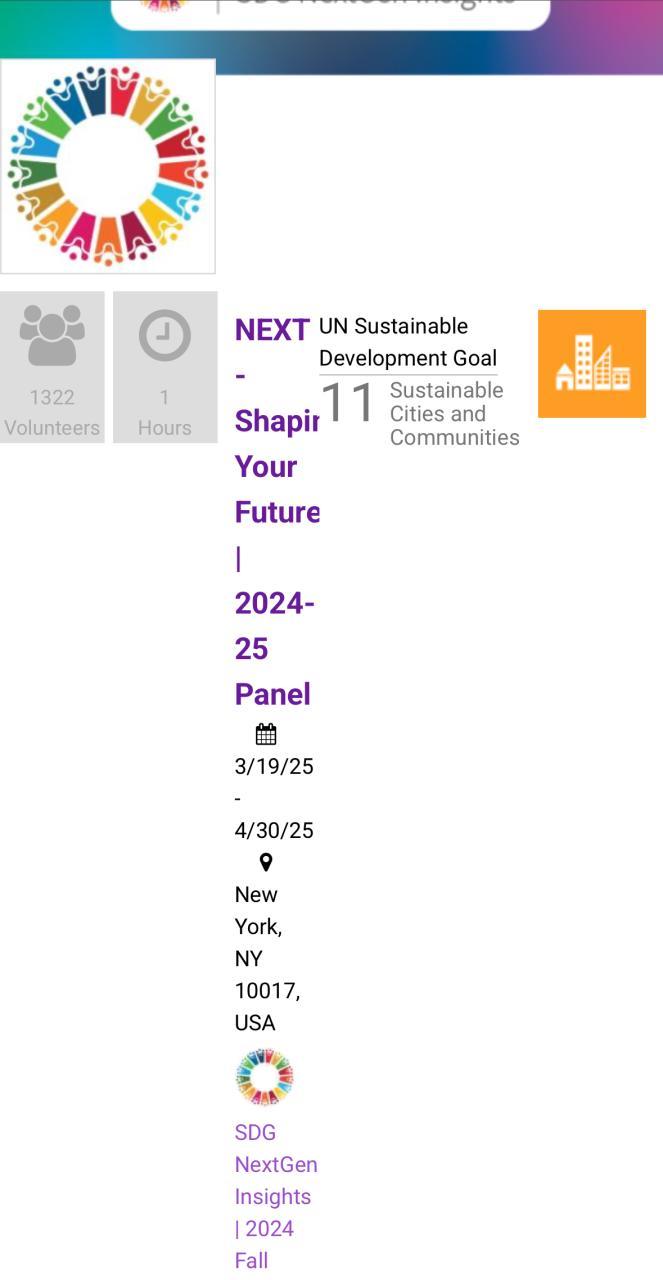
Task: Select the Sustainable Cities and Communities text
Action: pos(454,413)
